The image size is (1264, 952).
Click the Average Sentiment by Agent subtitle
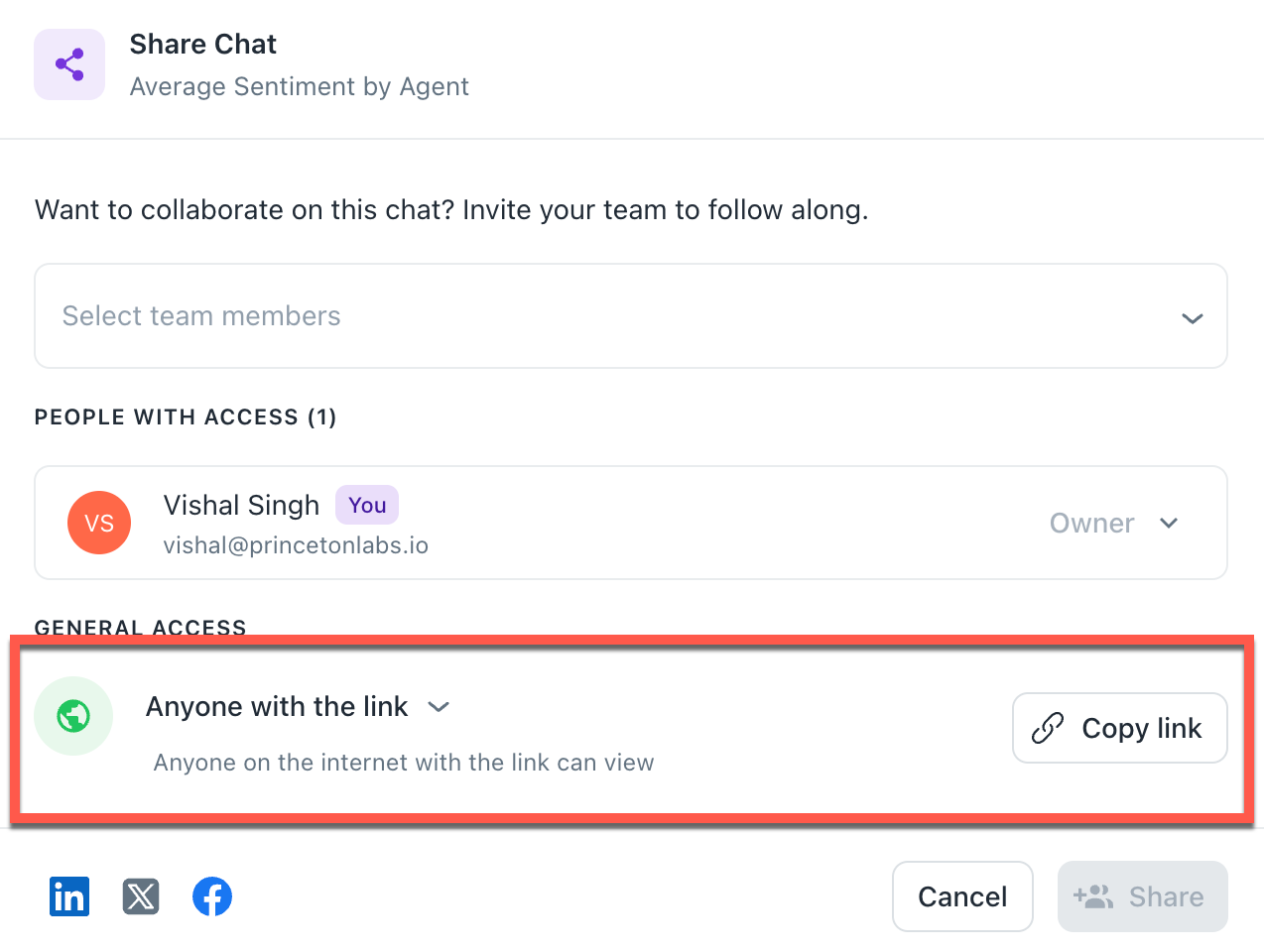[x=299, y=86]
